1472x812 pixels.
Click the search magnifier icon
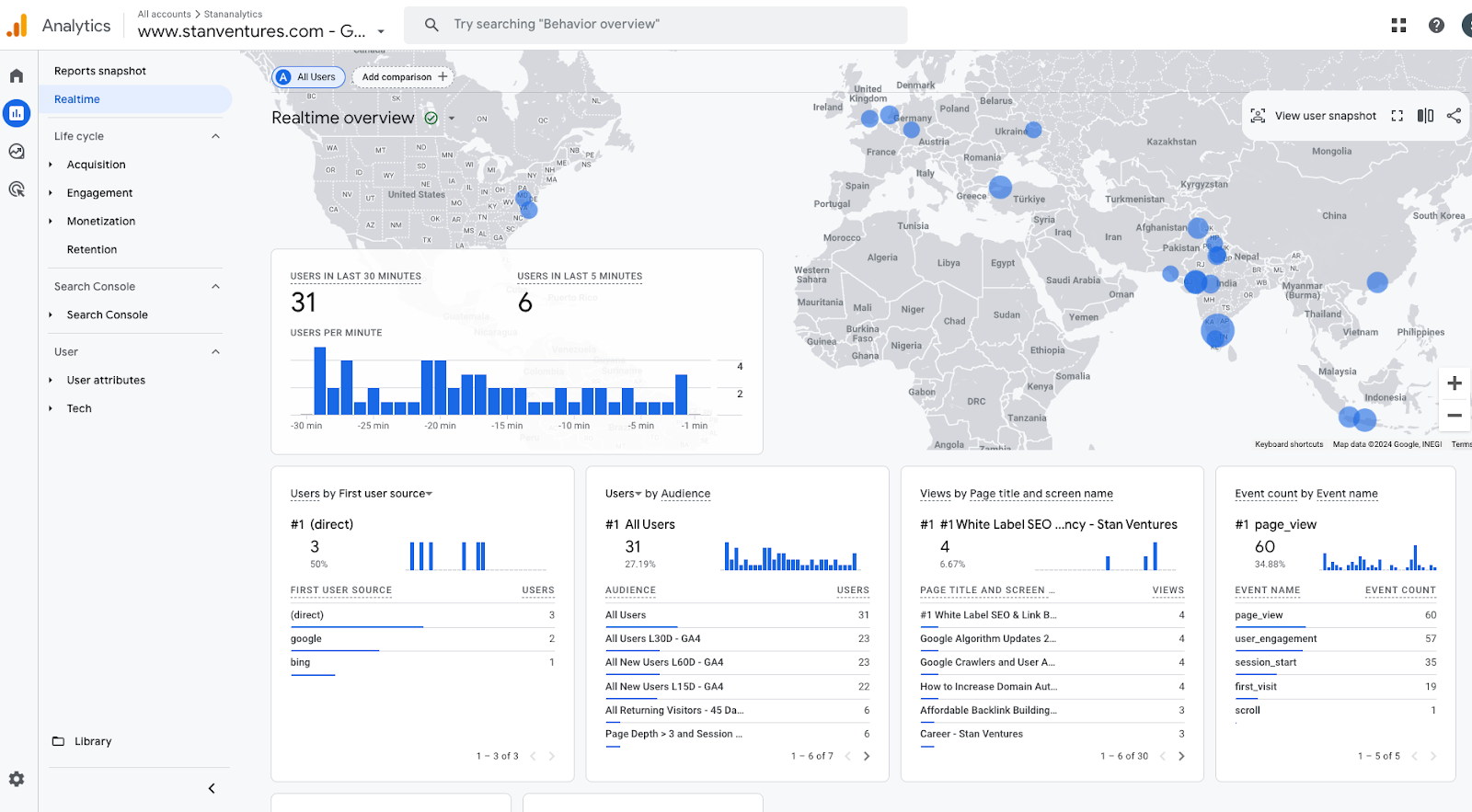[431, 25]
